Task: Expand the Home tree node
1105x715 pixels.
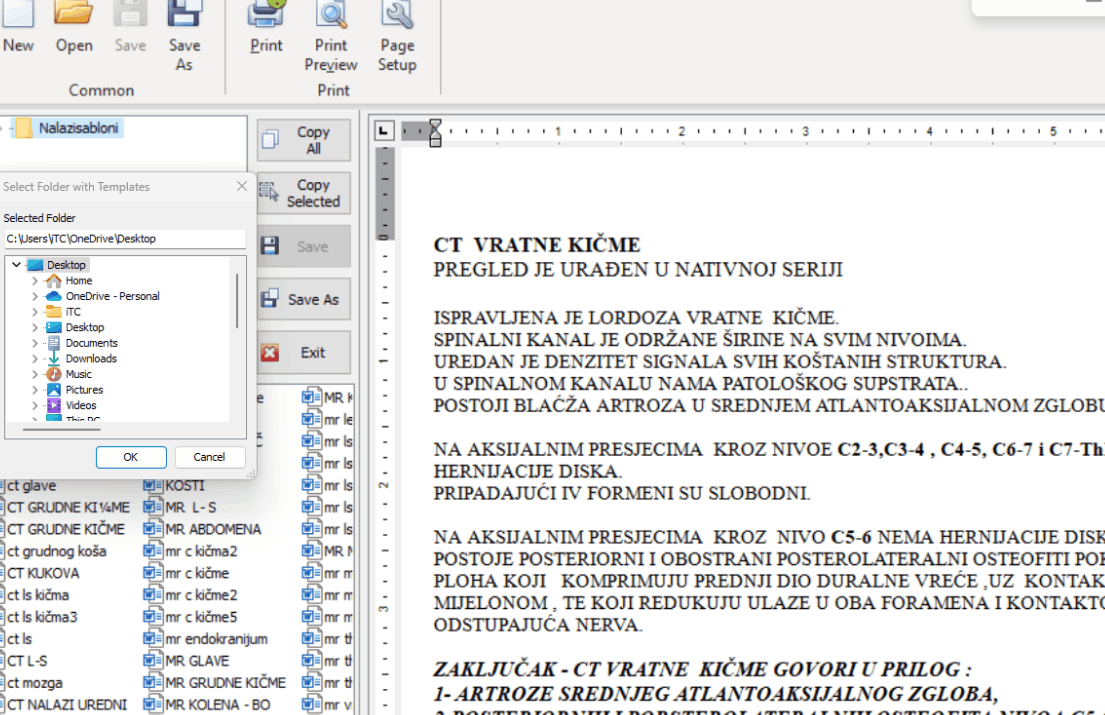Action: 35,281
